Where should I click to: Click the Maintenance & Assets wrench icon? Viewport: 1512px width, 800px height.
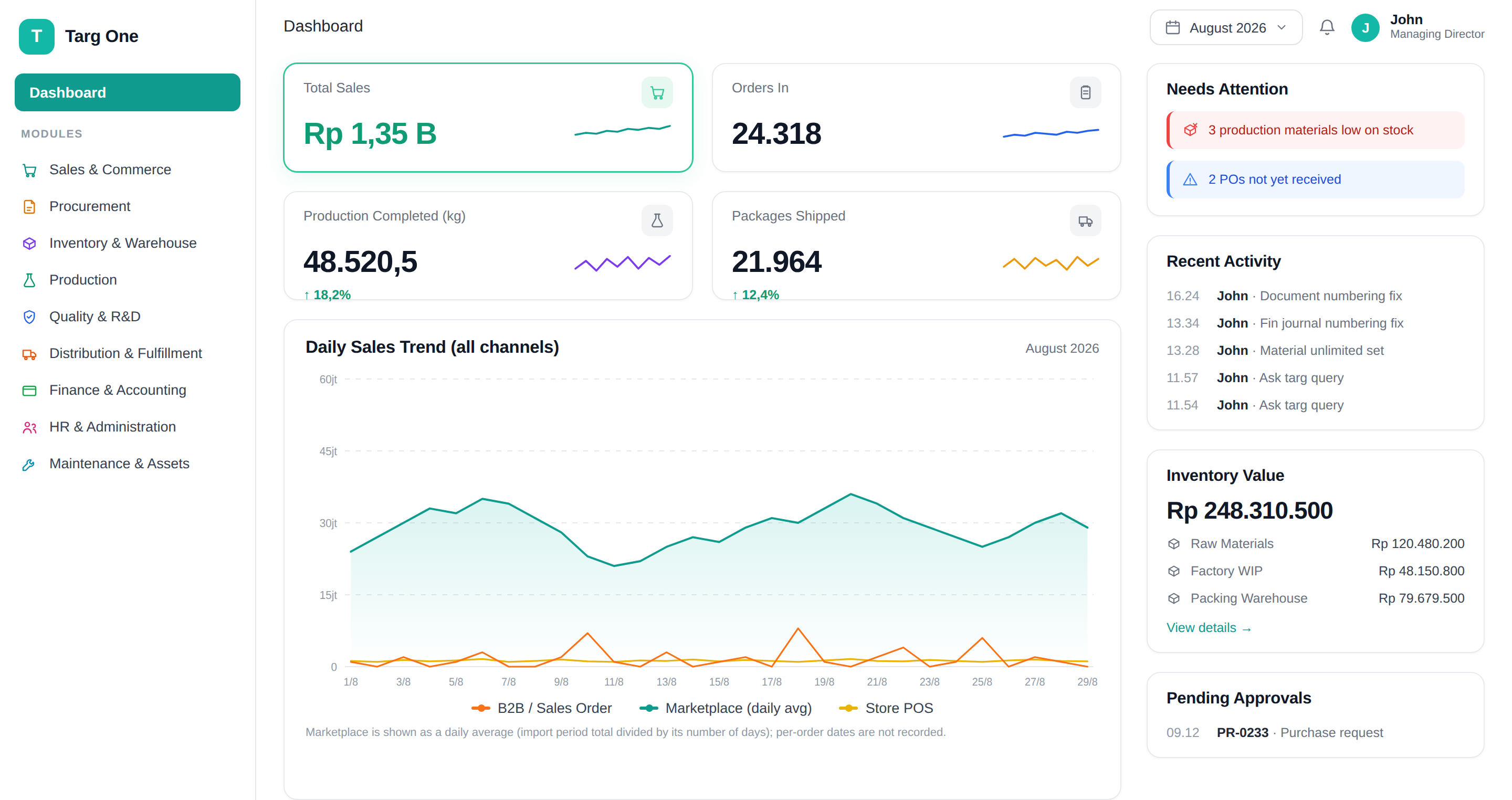click(29, 464)
